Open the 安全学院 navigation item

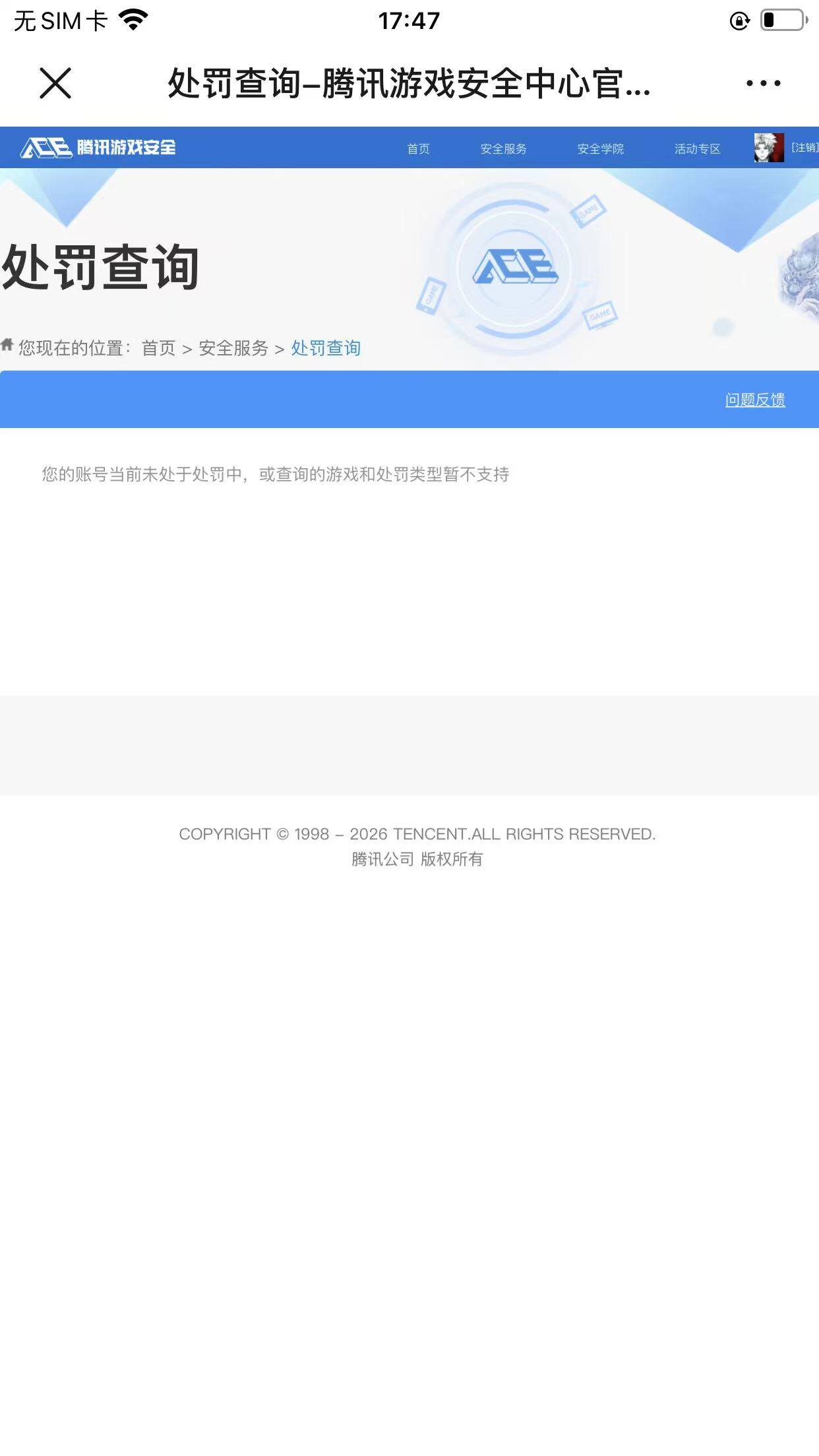click(601, 148)
